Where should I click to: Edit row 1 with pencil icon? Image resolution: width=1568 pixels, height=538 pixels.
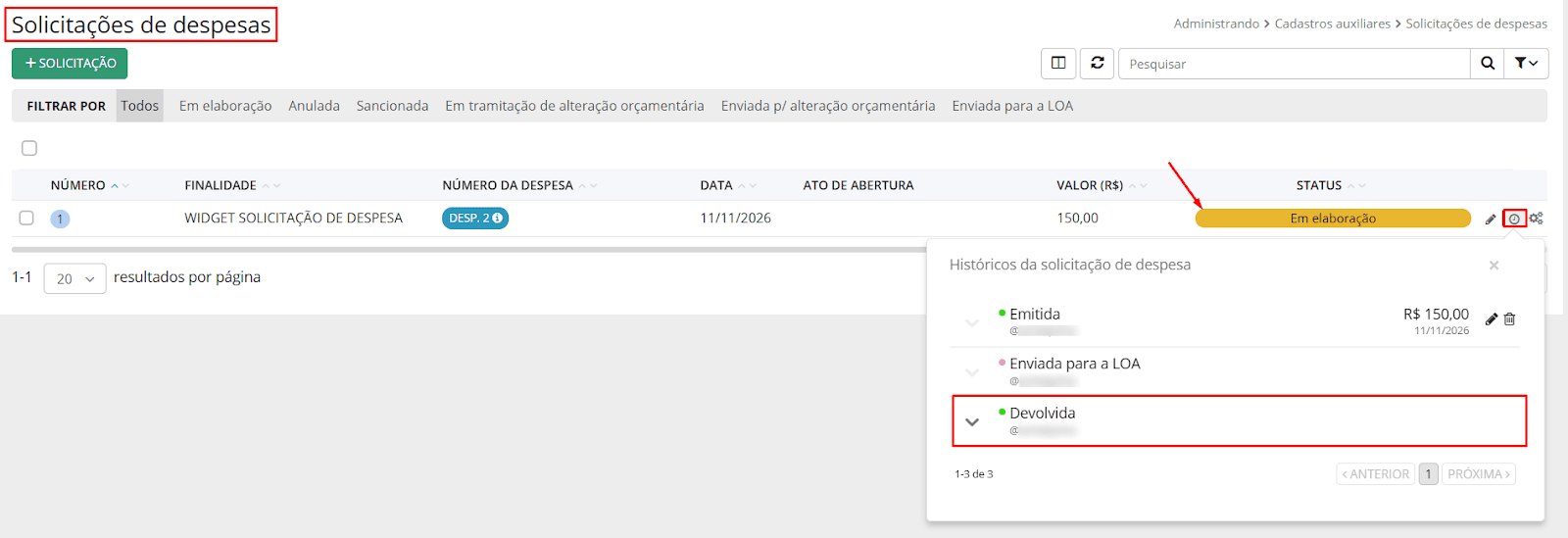1491,219
